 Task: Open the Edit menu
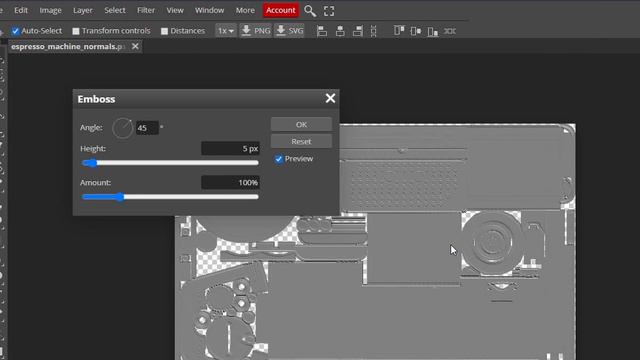coord(21,10)
